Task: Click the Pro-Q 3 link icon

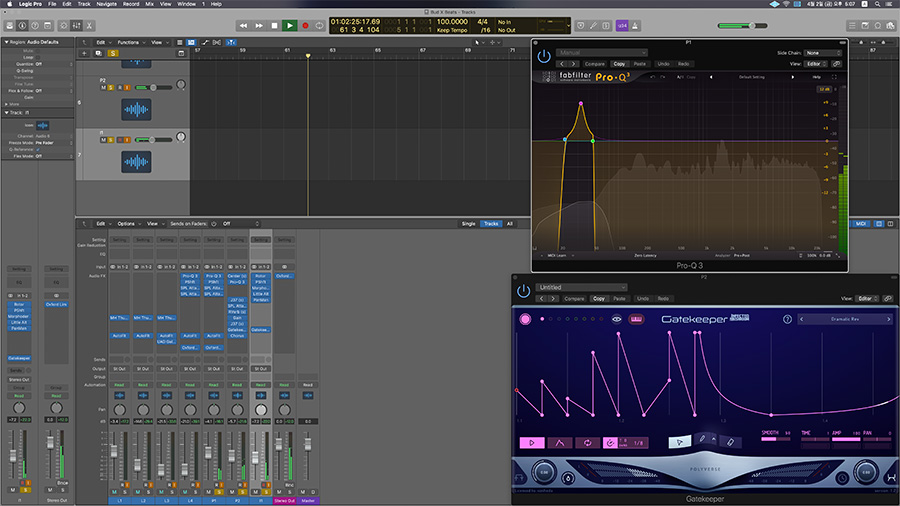Action: 836,64
